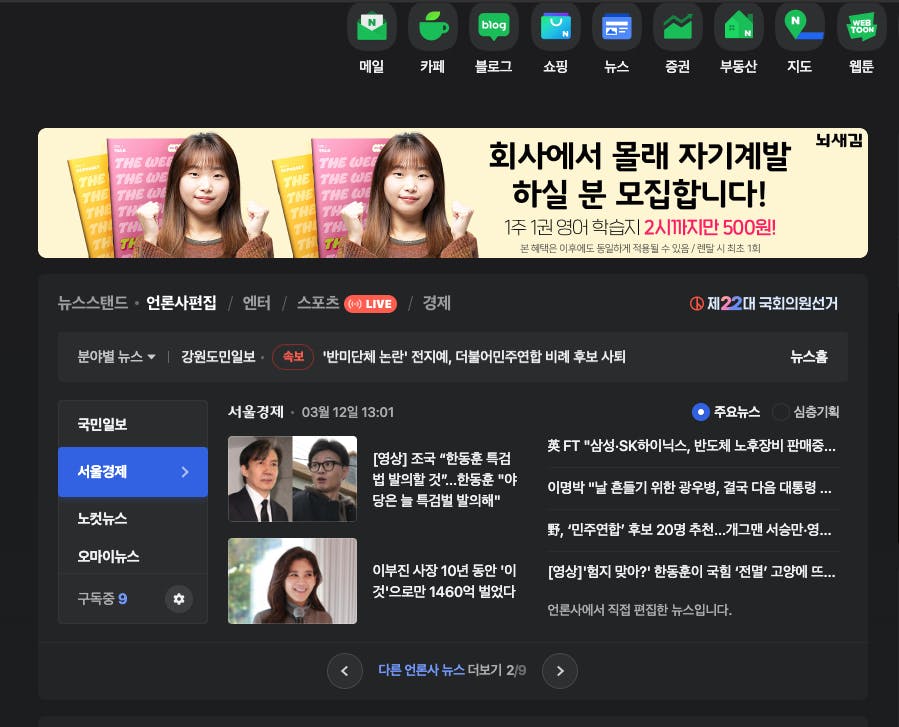Open the 이부진 사장 1460억 article title
Image resolution: width=899 pixels, height=727 pixels.
[444, 581]
